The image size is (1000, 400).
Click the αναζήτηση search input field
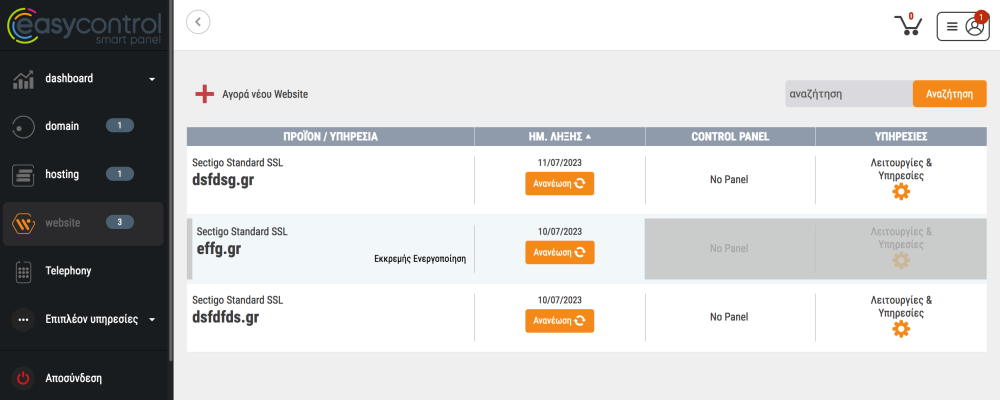click(848, 94)
